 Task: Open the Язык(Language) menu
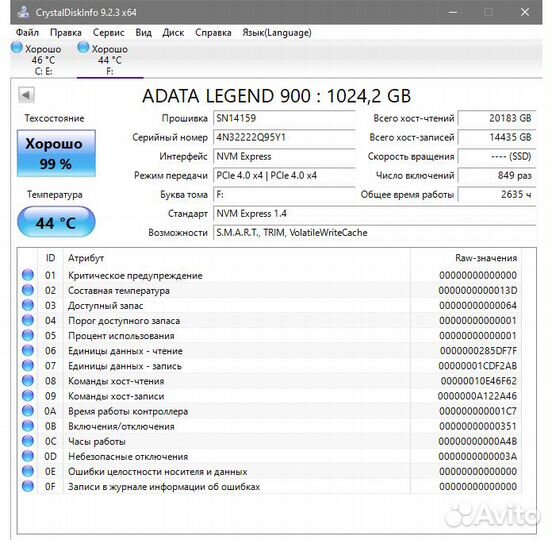click(277, 33)
